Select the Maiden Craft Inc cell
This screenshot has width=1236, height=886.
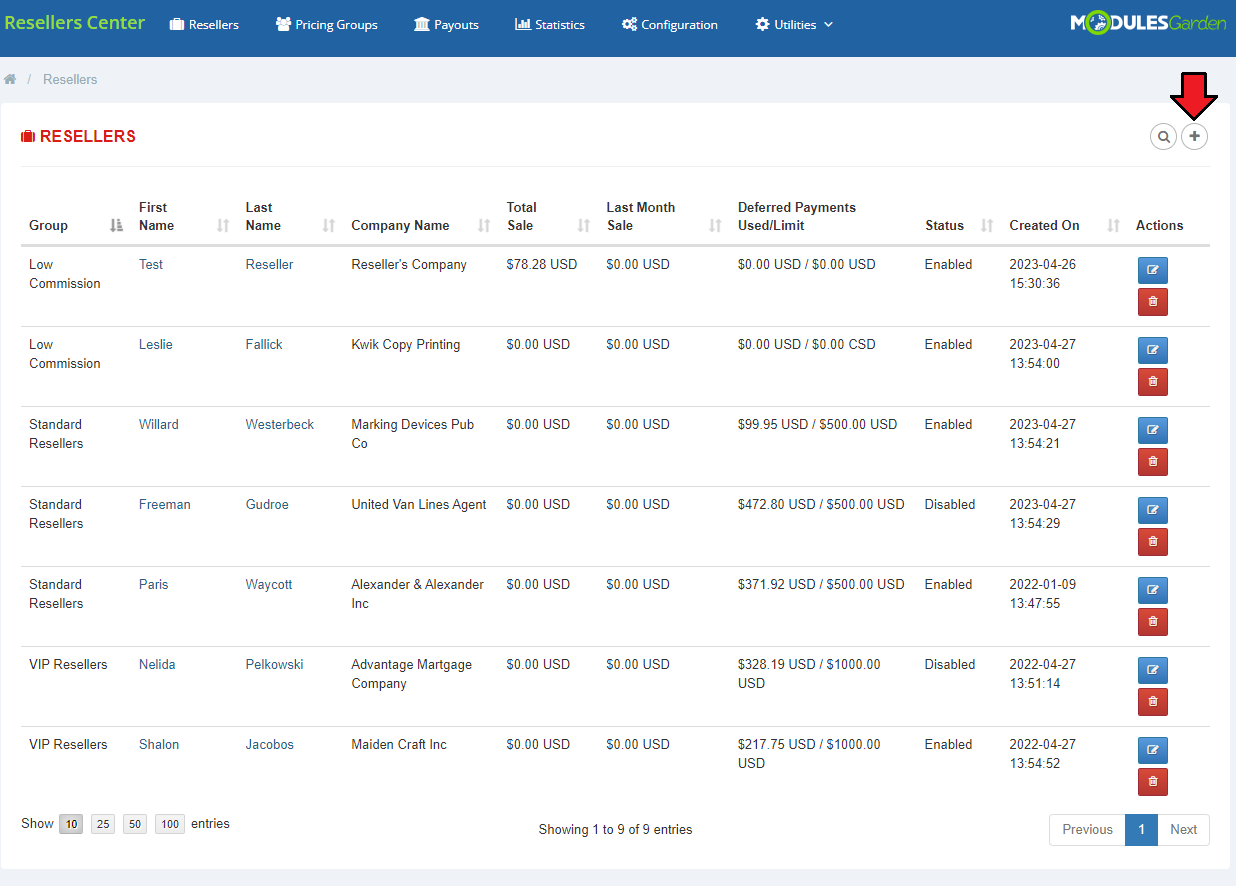[x=399, y=744]
